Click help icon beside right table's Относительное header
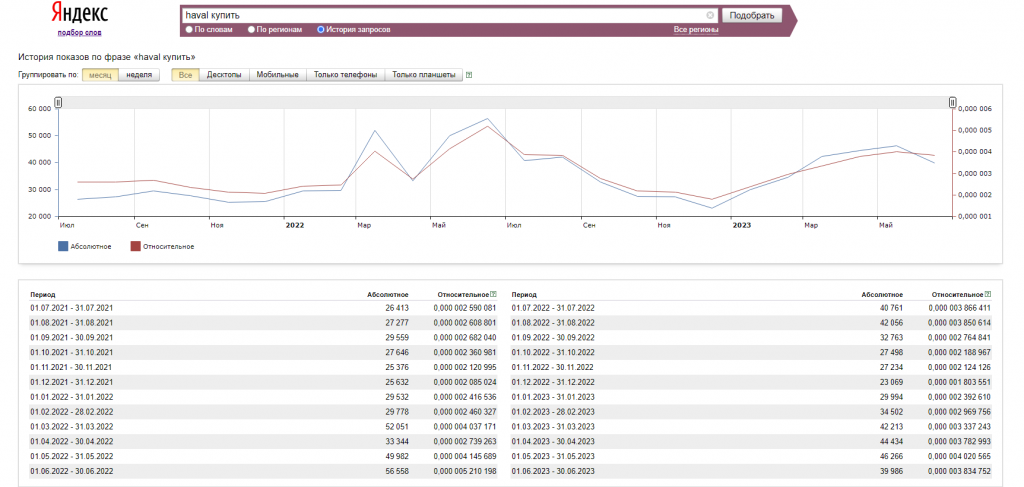The image size is (1024, 487). [987, 295]
